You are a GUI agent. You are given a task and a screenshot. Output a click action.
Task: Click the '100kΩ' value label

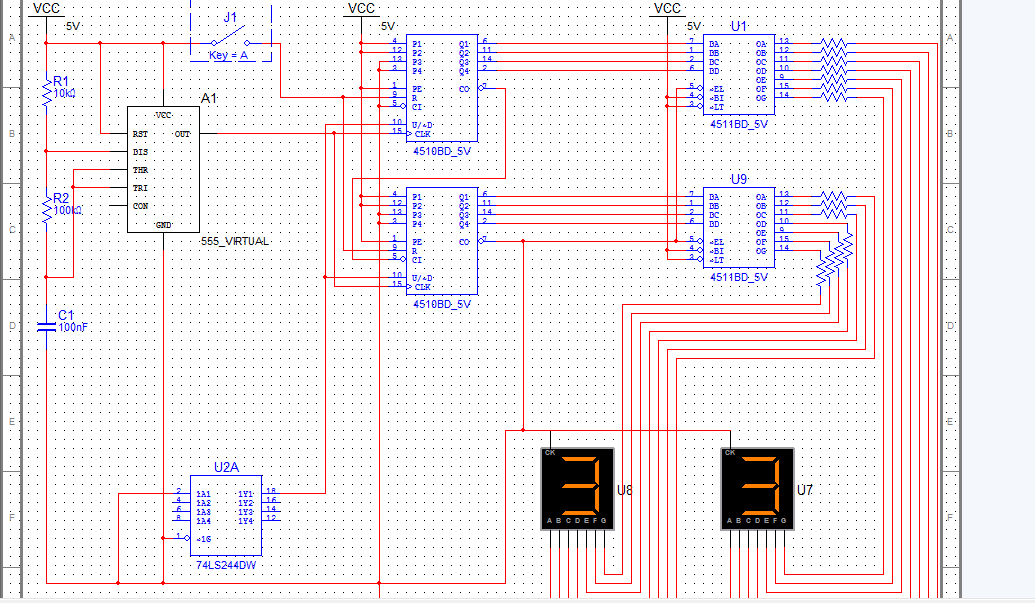coord(67,210)
